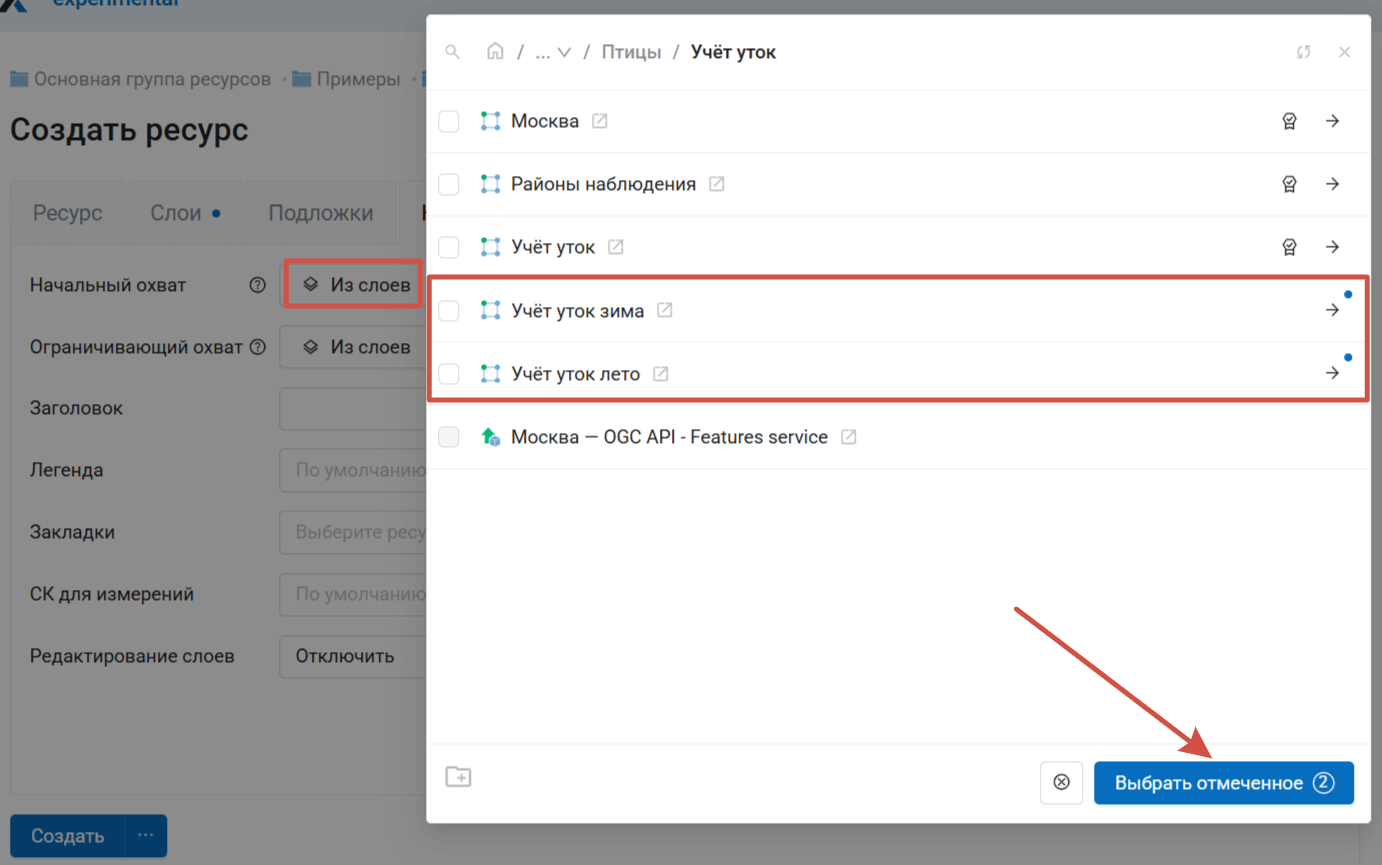Viewport: 1382px width, 865px height.
Task: Go to the home folder icon in breadcrumb
Action: [495, 52]
